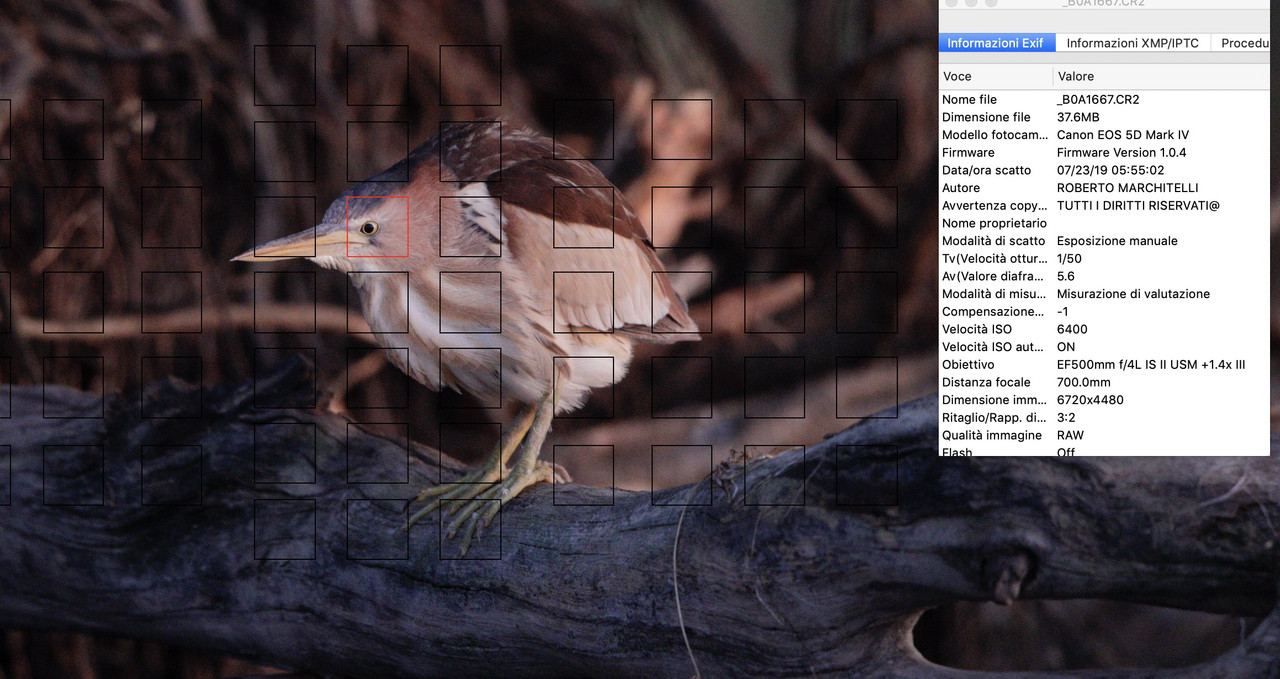
Task: Select the red active AF point on the bird's eye
Action: [x=377, y=227]
